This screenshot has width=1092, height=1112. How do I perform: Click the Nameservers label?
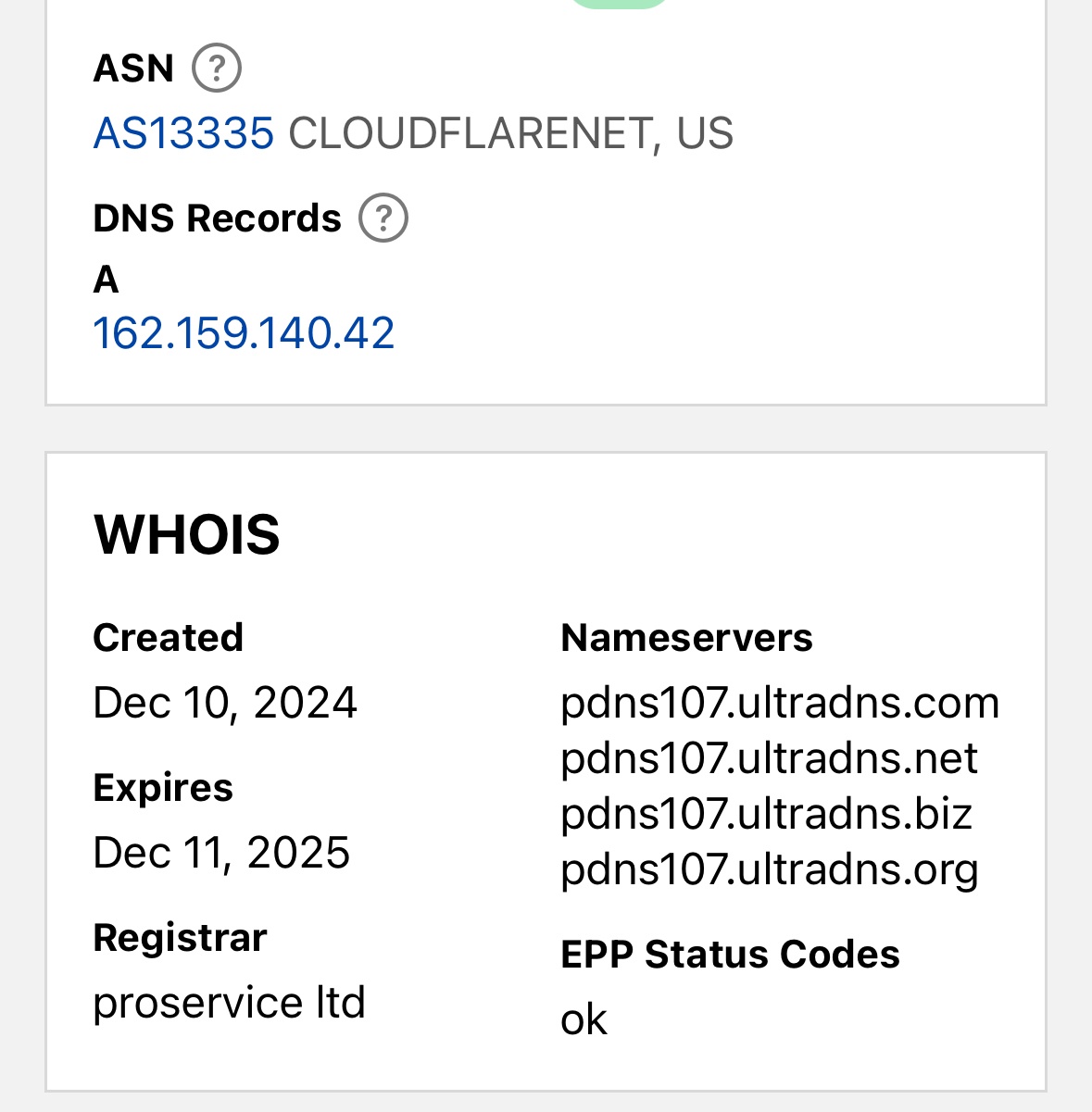pyautogui.click(x=686, y=638)
